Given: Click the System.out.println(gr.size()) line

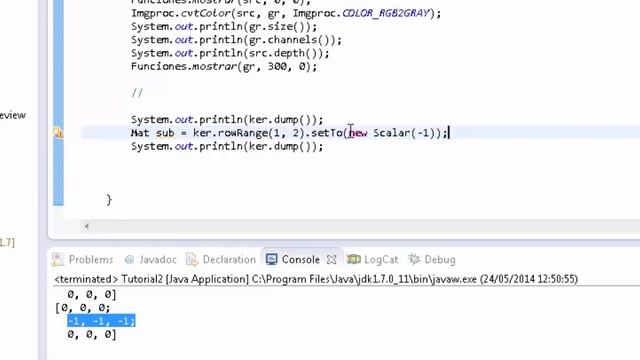Looking at the screenshot, I should click(x=224, y=27).
